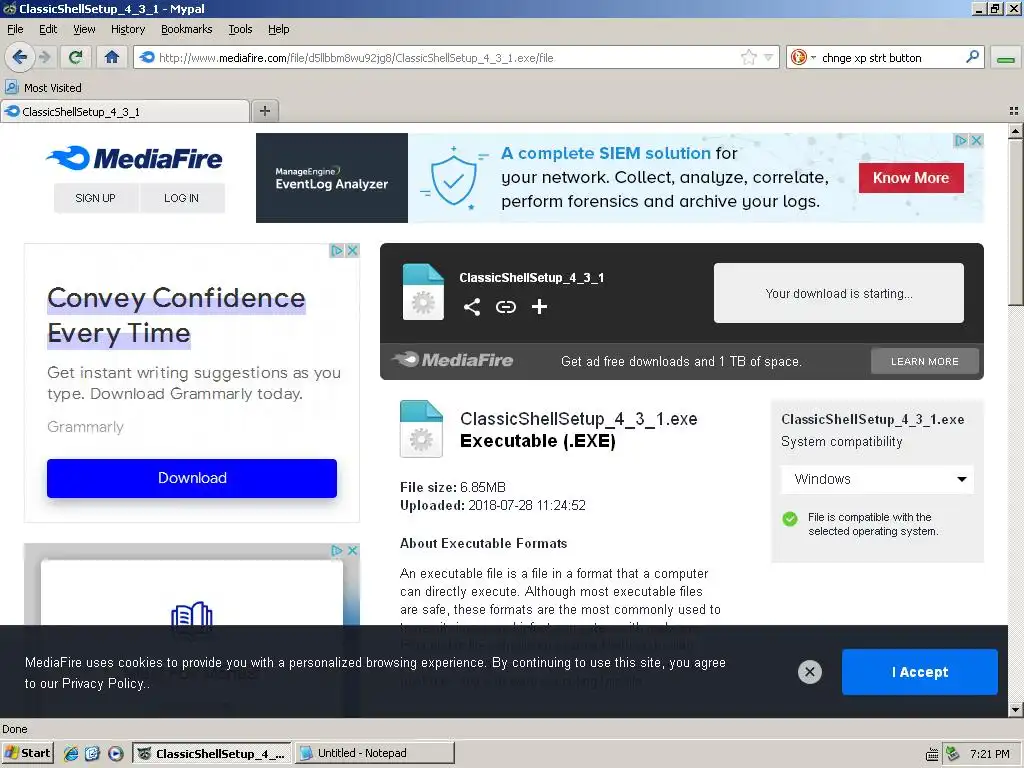Click the ClassicShellSetup_4_3_1.exe file type icon
1024x768 pixels.
point(421,428)
